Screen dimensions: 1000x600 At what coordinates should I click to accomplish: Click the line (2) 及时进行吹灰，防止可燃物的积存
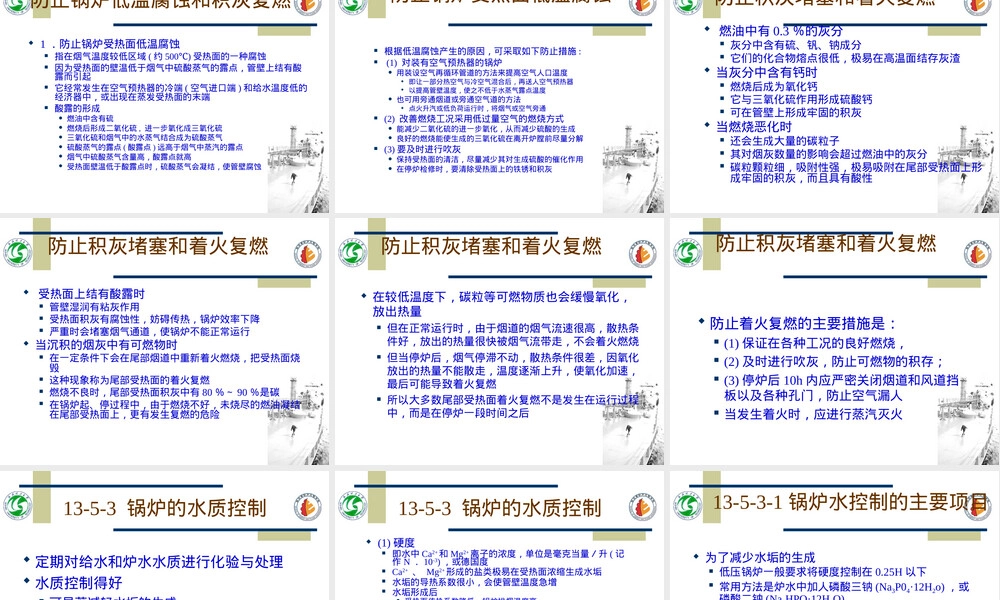[x=834, y=362]
